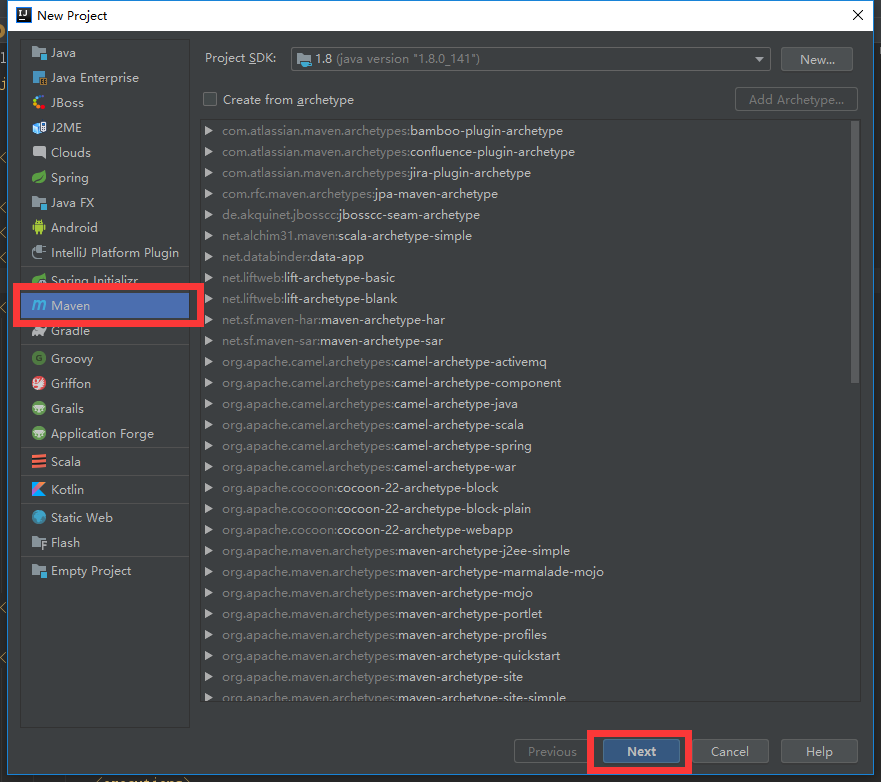Viewport: 881px width, 782px height.
Task: Pick the JBoss project icon
Action: 39,103
